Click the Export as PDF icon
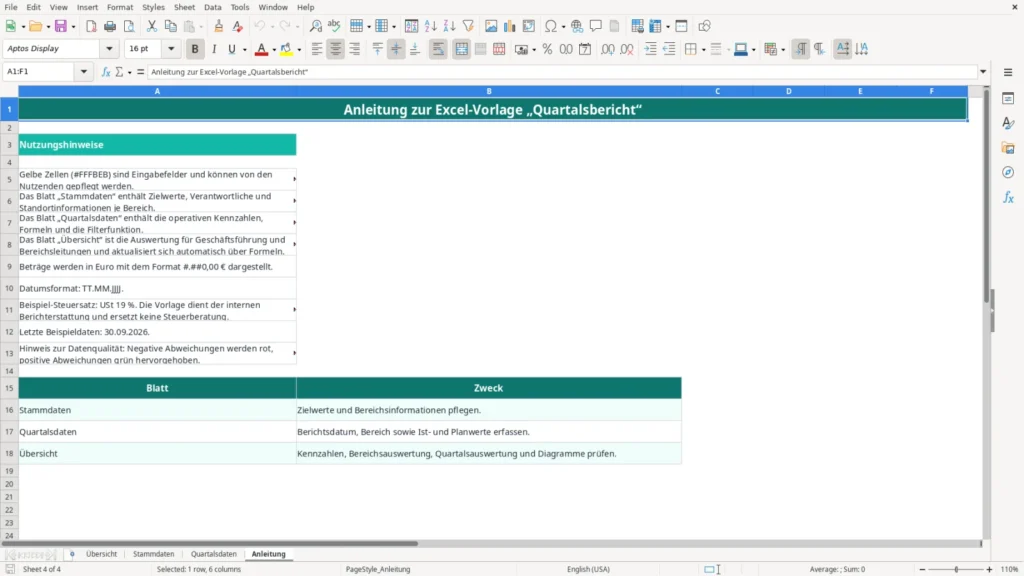This screenshot has height=576, width=1024. [x=91, y=26]
